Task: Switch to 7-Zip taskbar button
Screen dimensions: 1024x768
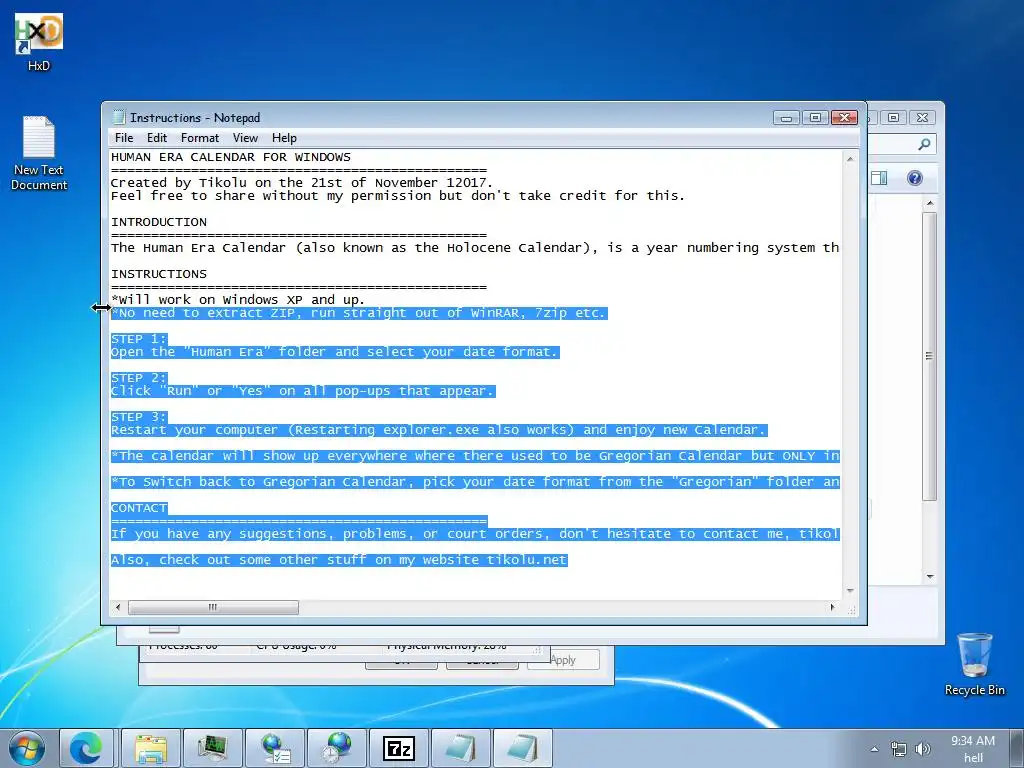Action: tap(398, 748)
